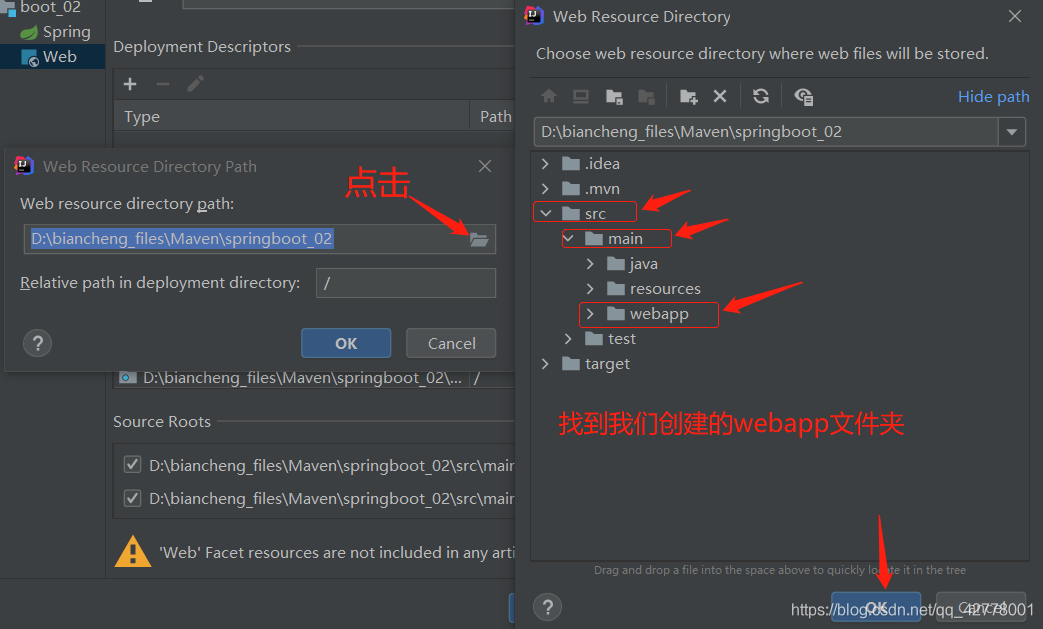Expand the java folder

coord(590,264)
